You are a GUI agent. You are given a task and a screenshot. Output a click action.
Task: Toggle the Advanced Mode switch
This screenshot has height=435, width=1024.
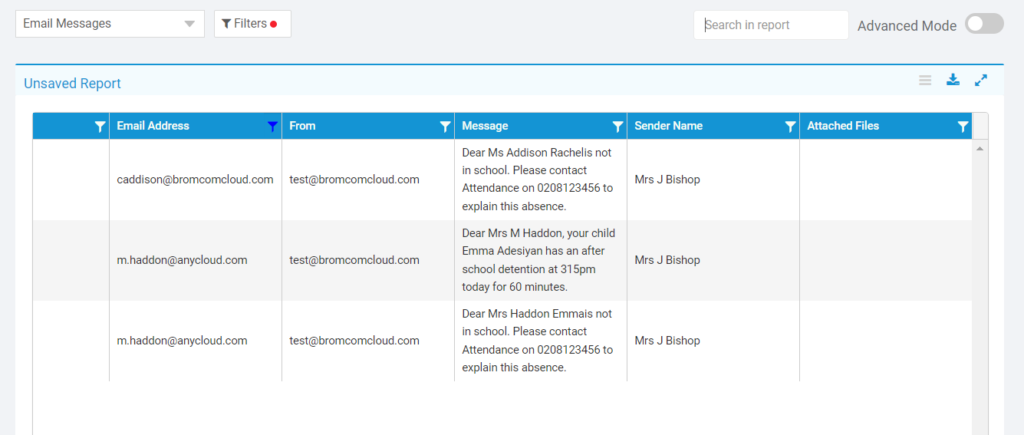tap(984, 24)
